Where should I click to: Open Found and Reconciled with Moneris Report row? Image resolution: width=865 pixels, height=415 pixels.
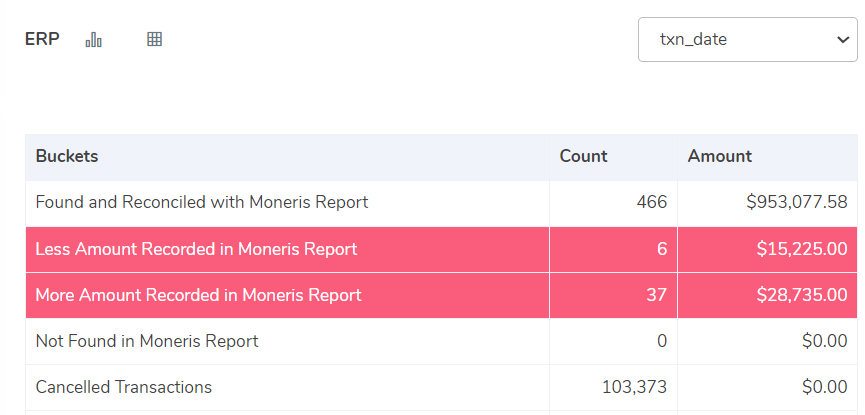pyautogui.click(x=441, y=203)
